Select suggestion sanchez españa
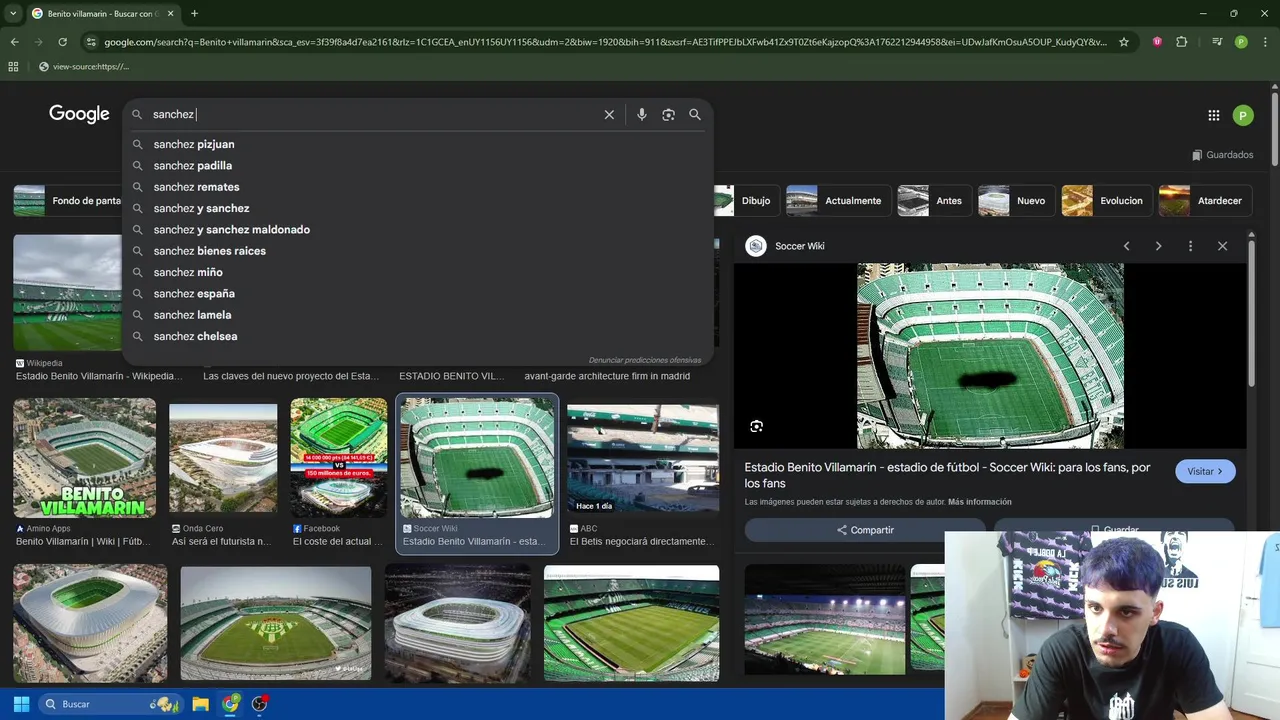This screenshot has height=720, width=1280. [418, 294]
